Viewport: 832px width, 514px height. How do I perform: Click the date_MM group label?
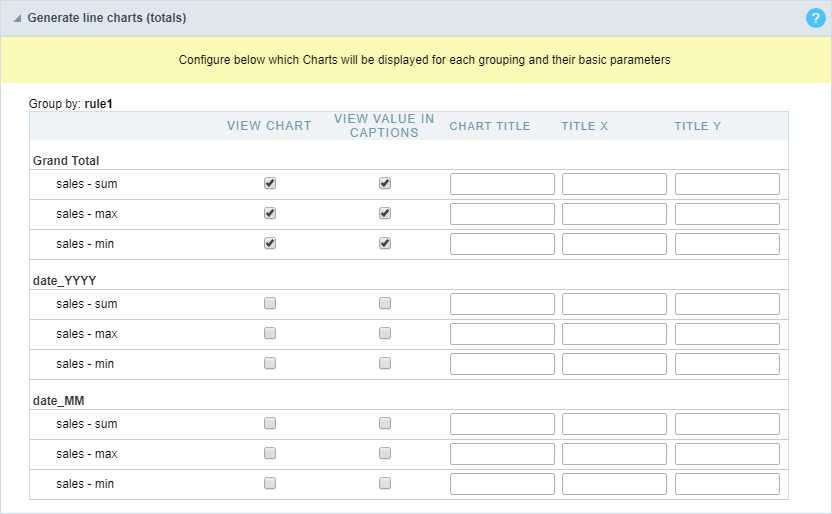[58, 401]
